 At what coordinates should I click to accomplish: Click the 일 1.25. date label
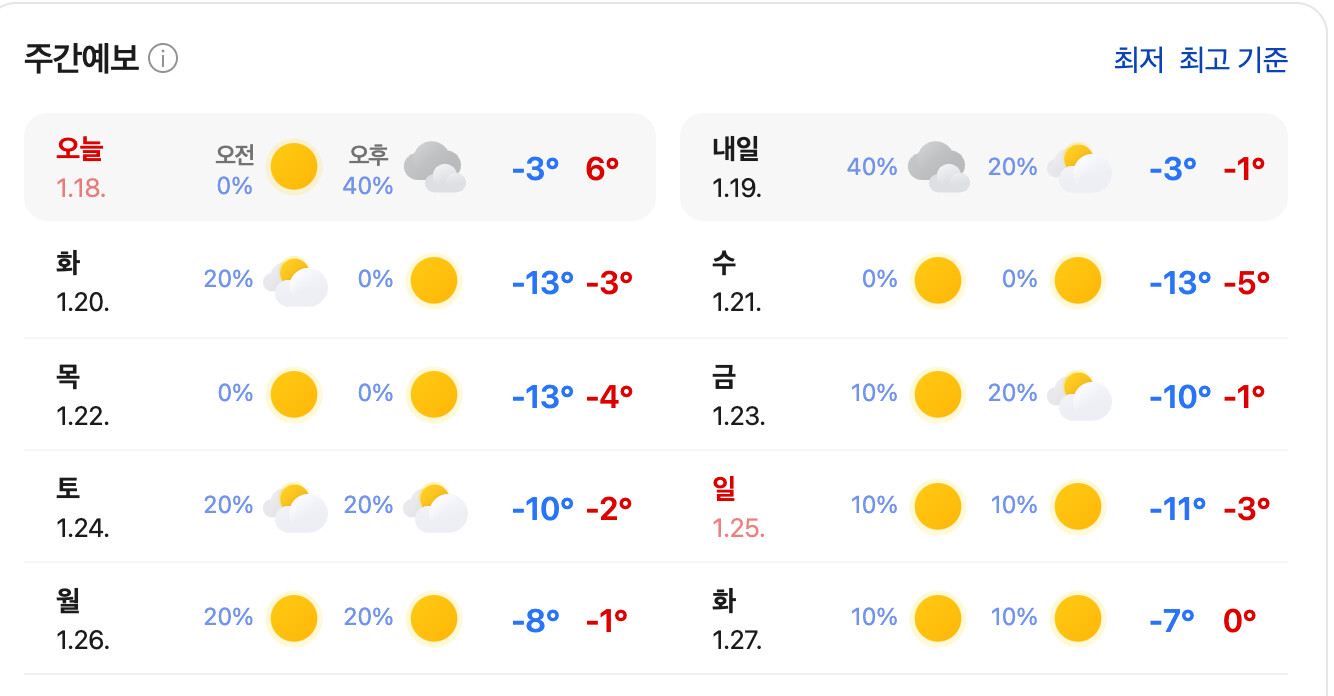[739, 507]
